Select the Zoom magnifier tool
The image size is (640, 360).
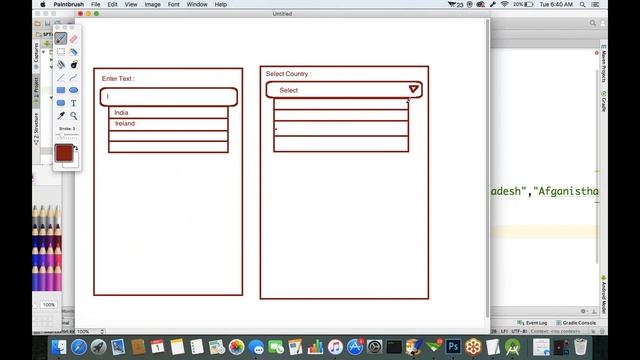tap(73, 116)
